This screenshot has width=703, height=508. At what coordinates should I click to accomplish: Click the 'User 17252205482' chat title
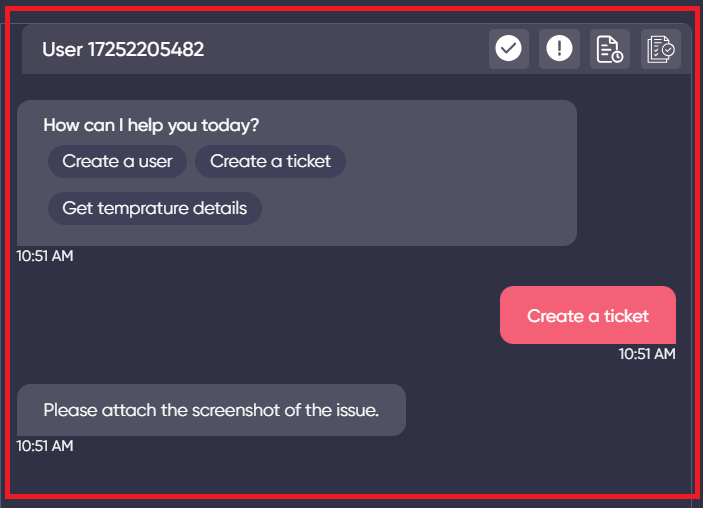pos(123,49)
